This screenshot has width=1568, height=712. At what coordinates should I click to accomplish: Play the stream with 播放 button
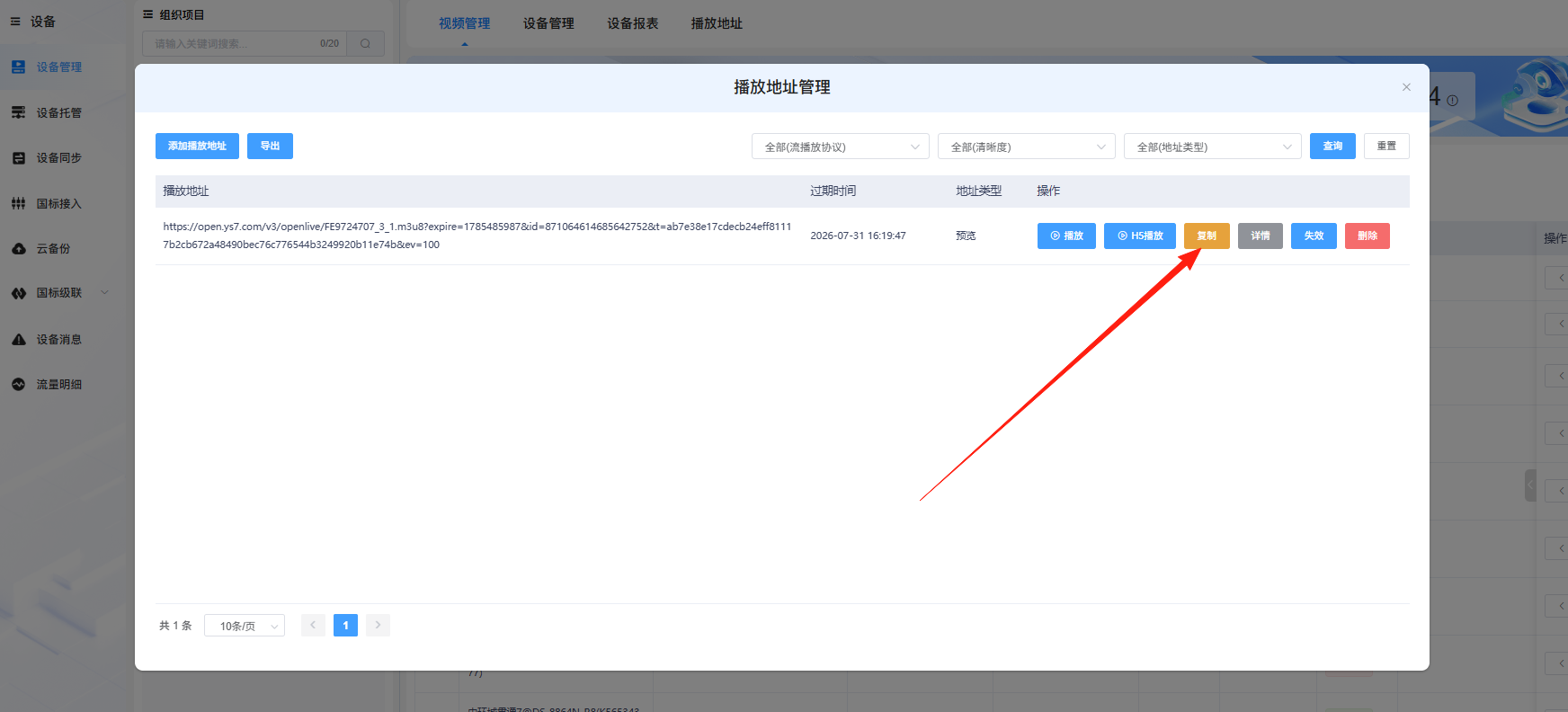(x=1066, y=236)
